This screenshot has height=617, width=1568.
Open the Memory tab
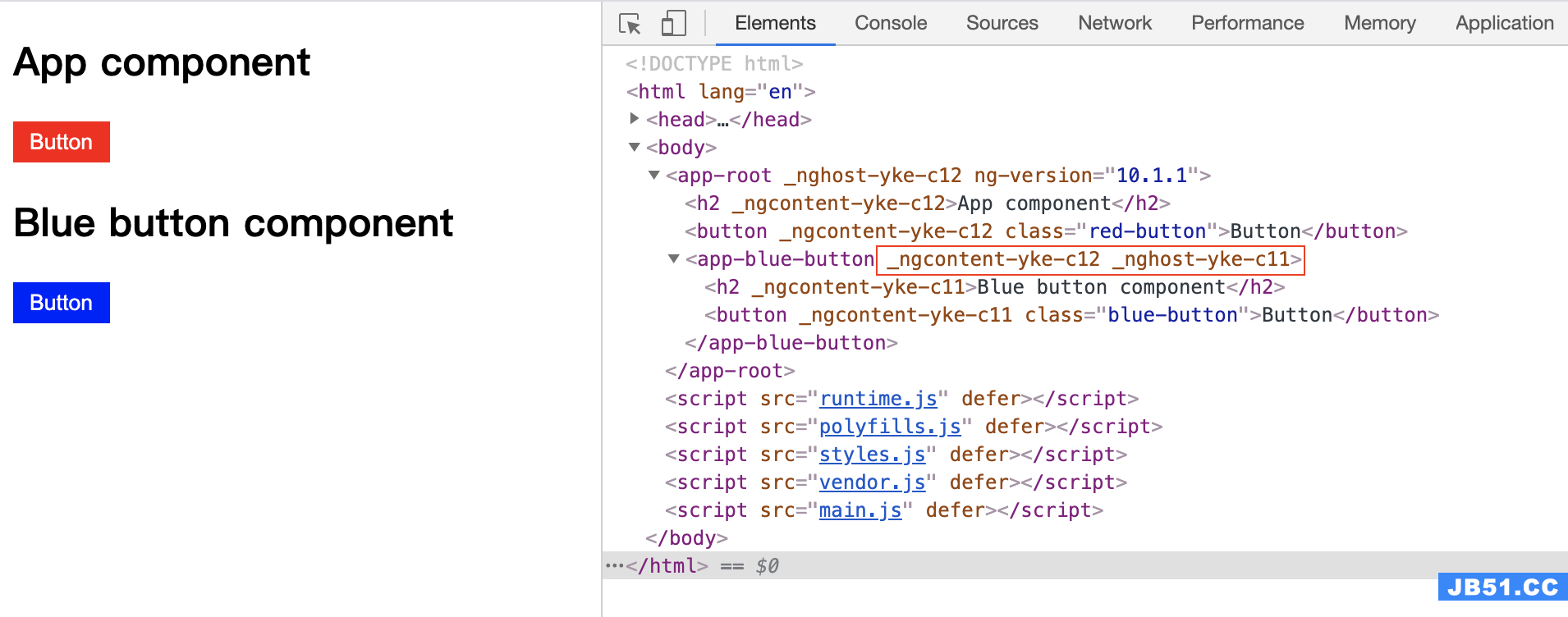coord(1379,23)
